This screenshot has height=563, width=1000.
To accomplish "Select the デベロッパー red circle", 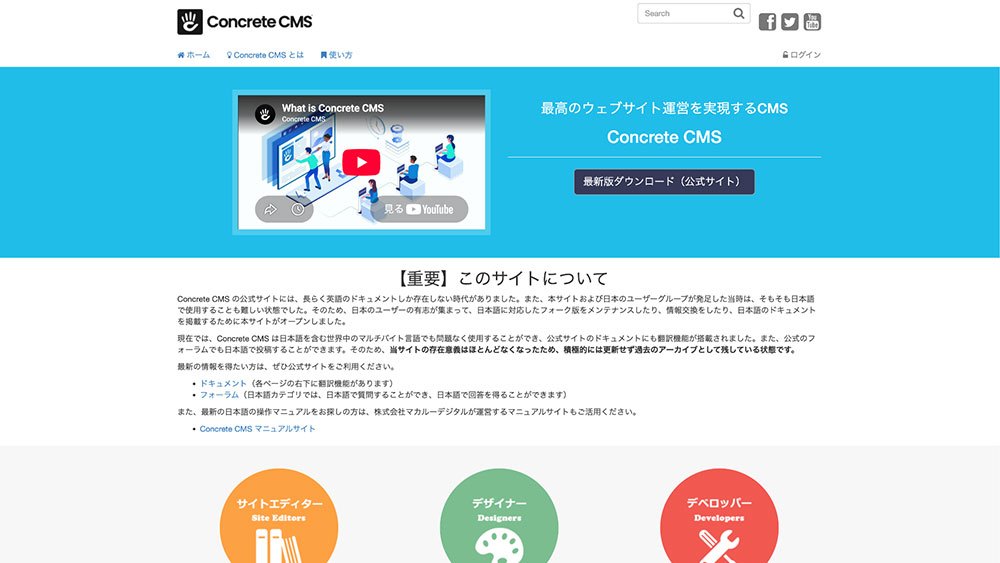I will (x=719, y=516).
